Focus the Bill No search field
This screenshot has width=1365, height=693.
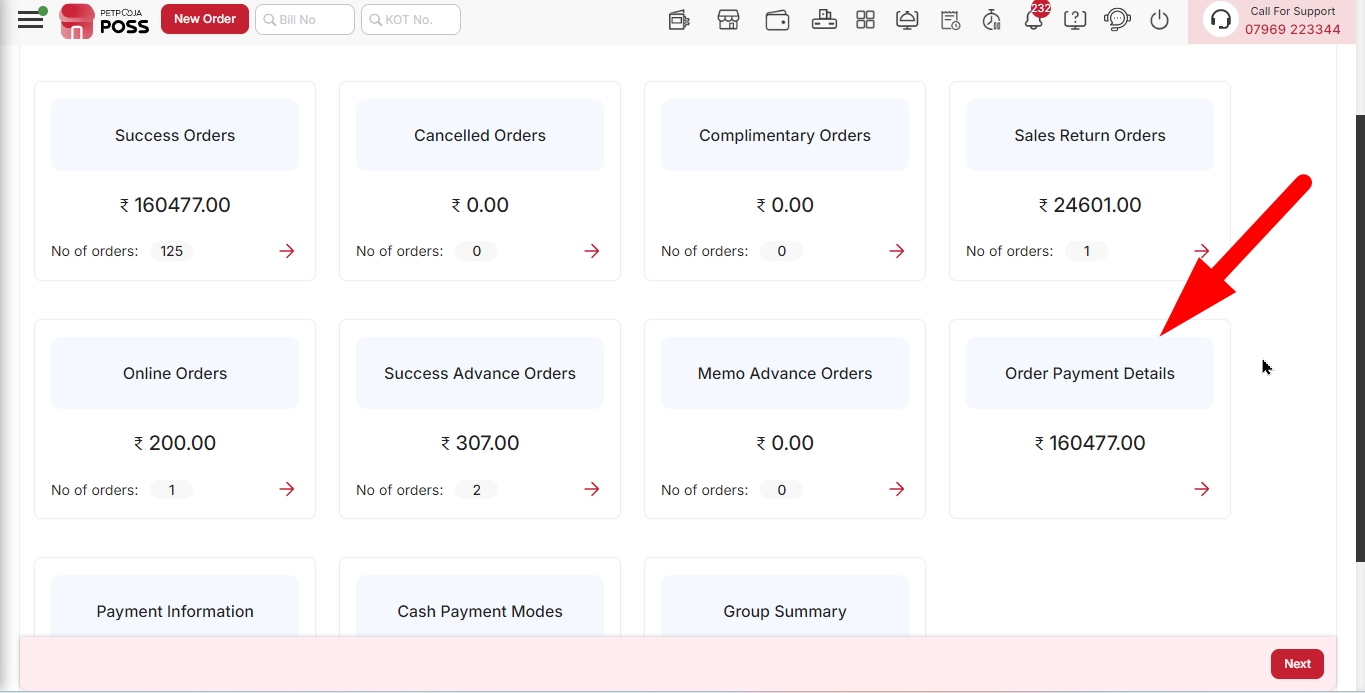[305, 19]
